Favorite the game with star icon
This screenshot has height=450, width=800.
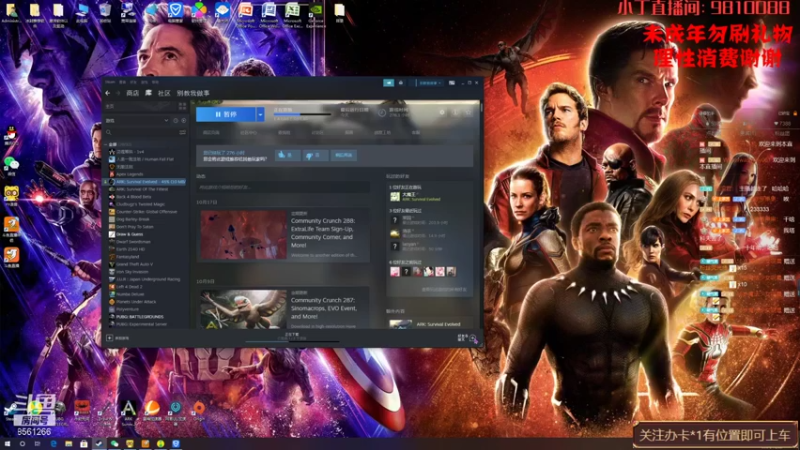[x=468, y=112]
